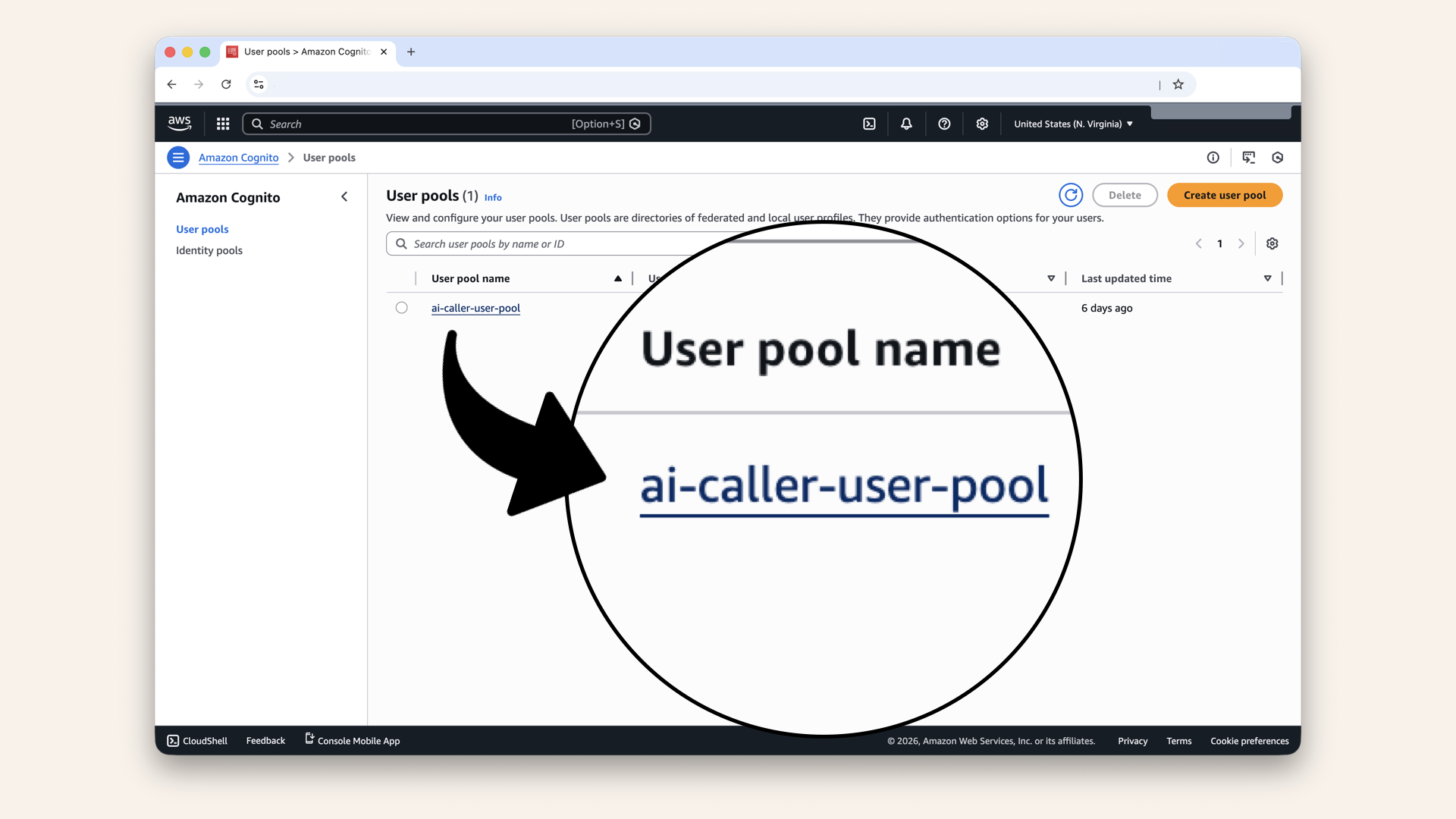Select the radio button for ai-caller-user-pool
The height and width of the screenshot is (819, 1456).
(401, 308)
